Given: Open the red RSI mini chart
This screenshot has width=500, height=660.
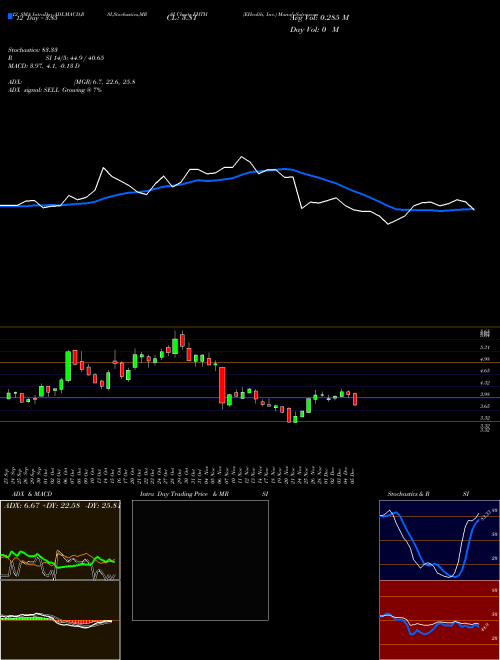Looking at the screenshot, I should pos(439,620).
